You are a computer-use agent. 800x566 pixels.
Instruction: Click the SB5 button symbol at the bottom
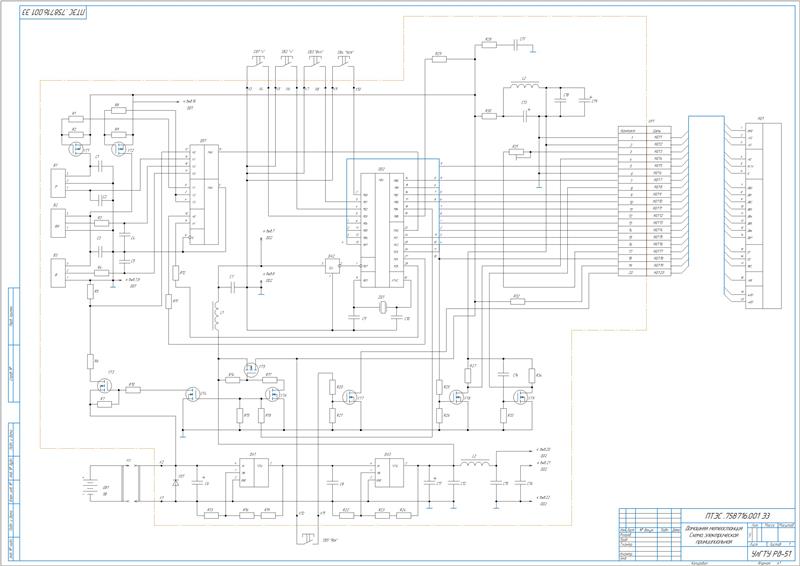click(x=308, y=538)
